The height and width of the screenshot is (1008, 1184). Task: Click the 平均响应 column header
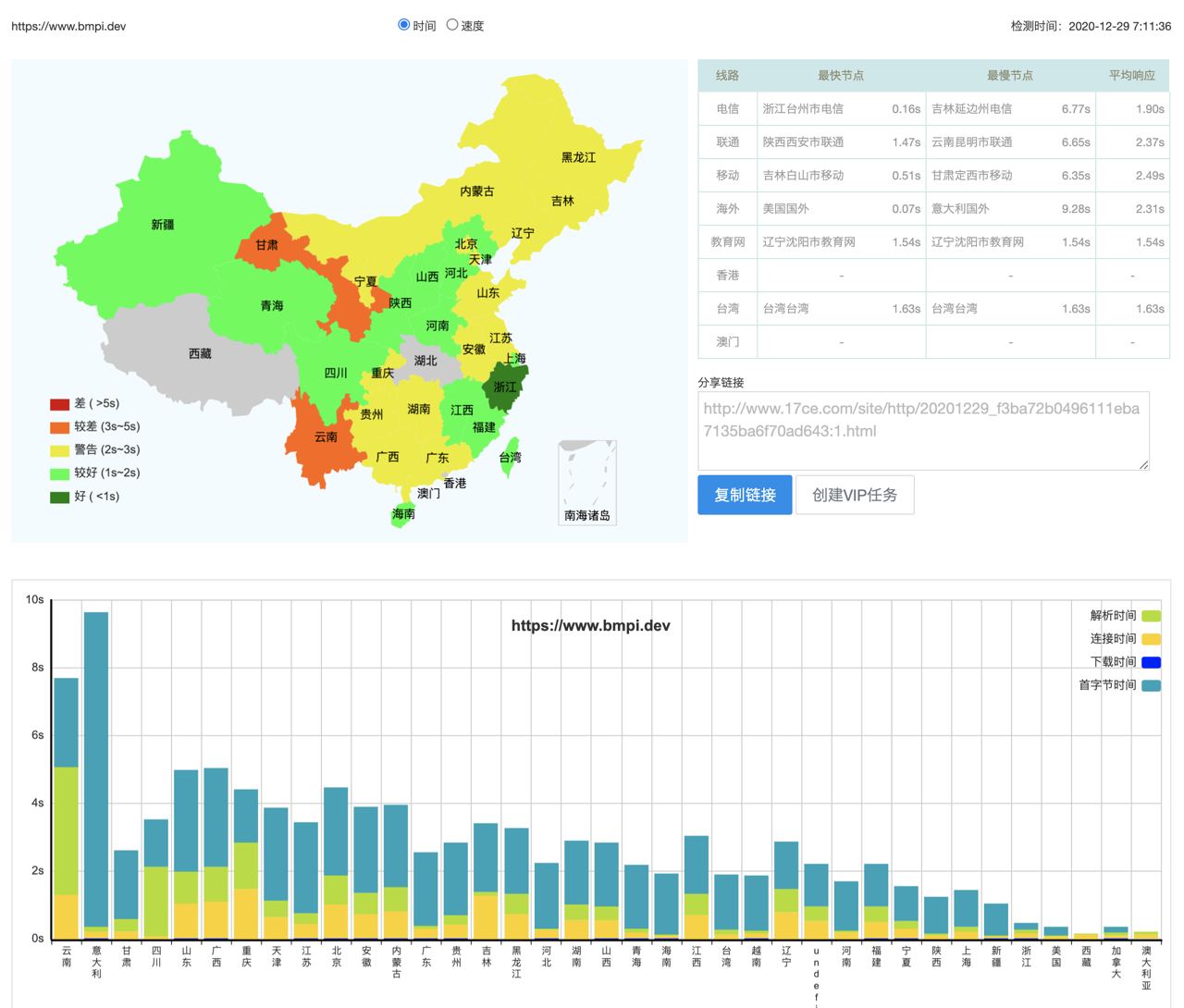pos(1131,76)
